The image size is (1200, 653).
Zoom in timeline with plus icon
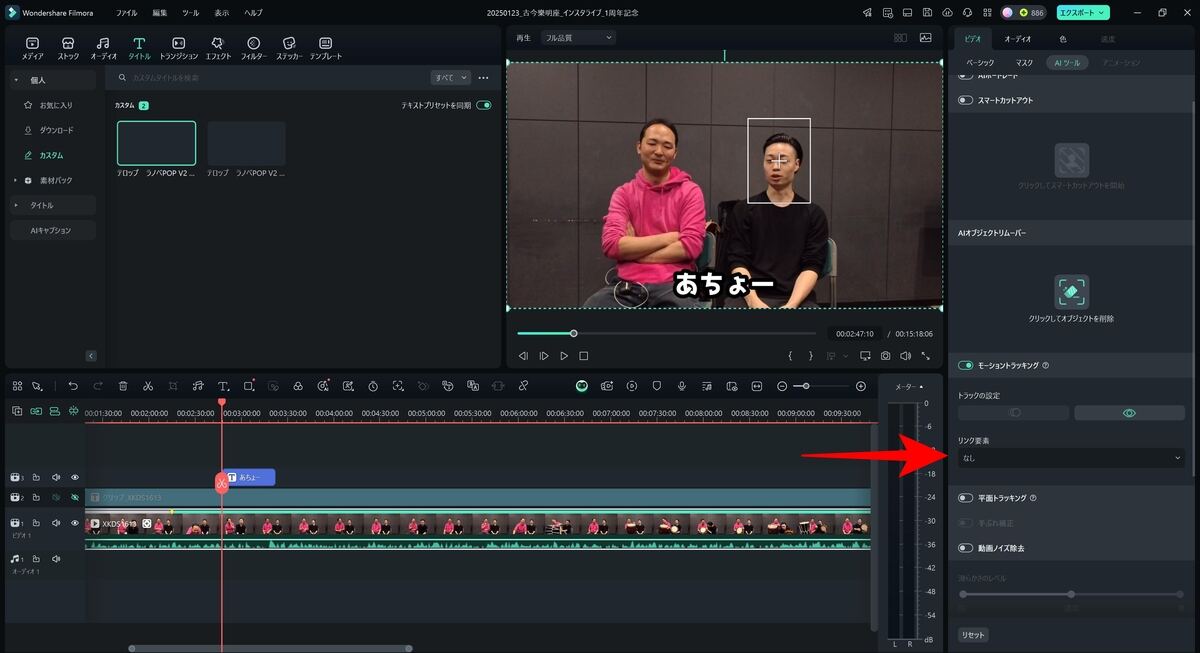(861, 386)
